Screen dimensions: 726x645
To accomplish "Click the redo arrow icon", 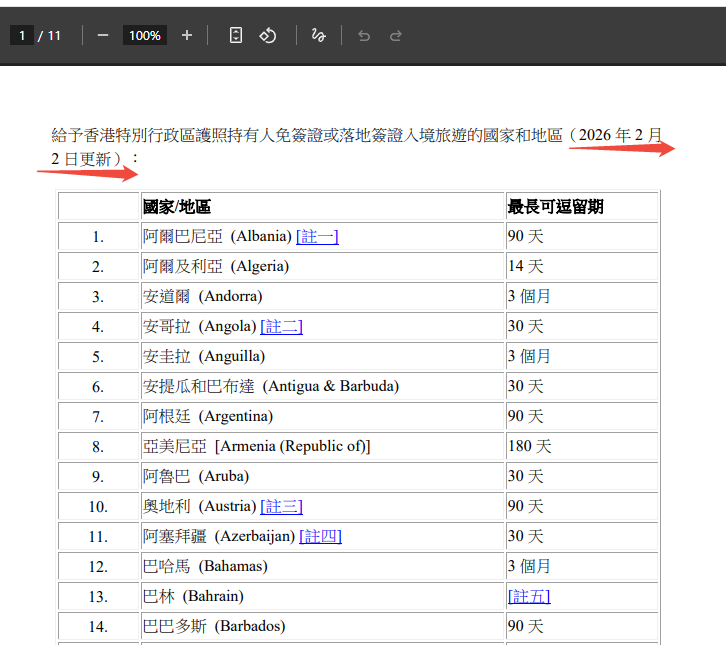I will tap(396, 35).
